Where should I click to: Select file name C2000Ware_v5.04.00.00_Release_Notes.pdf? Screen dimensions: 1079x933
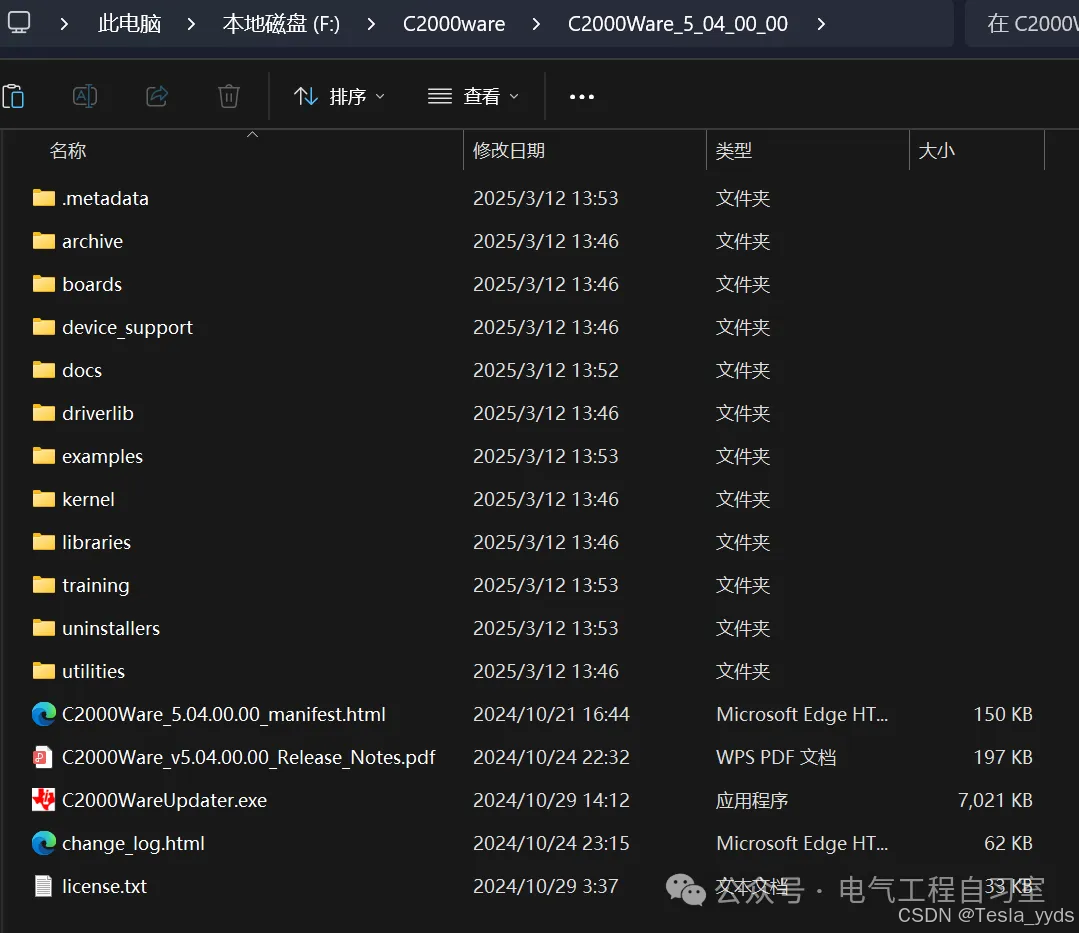248,758
